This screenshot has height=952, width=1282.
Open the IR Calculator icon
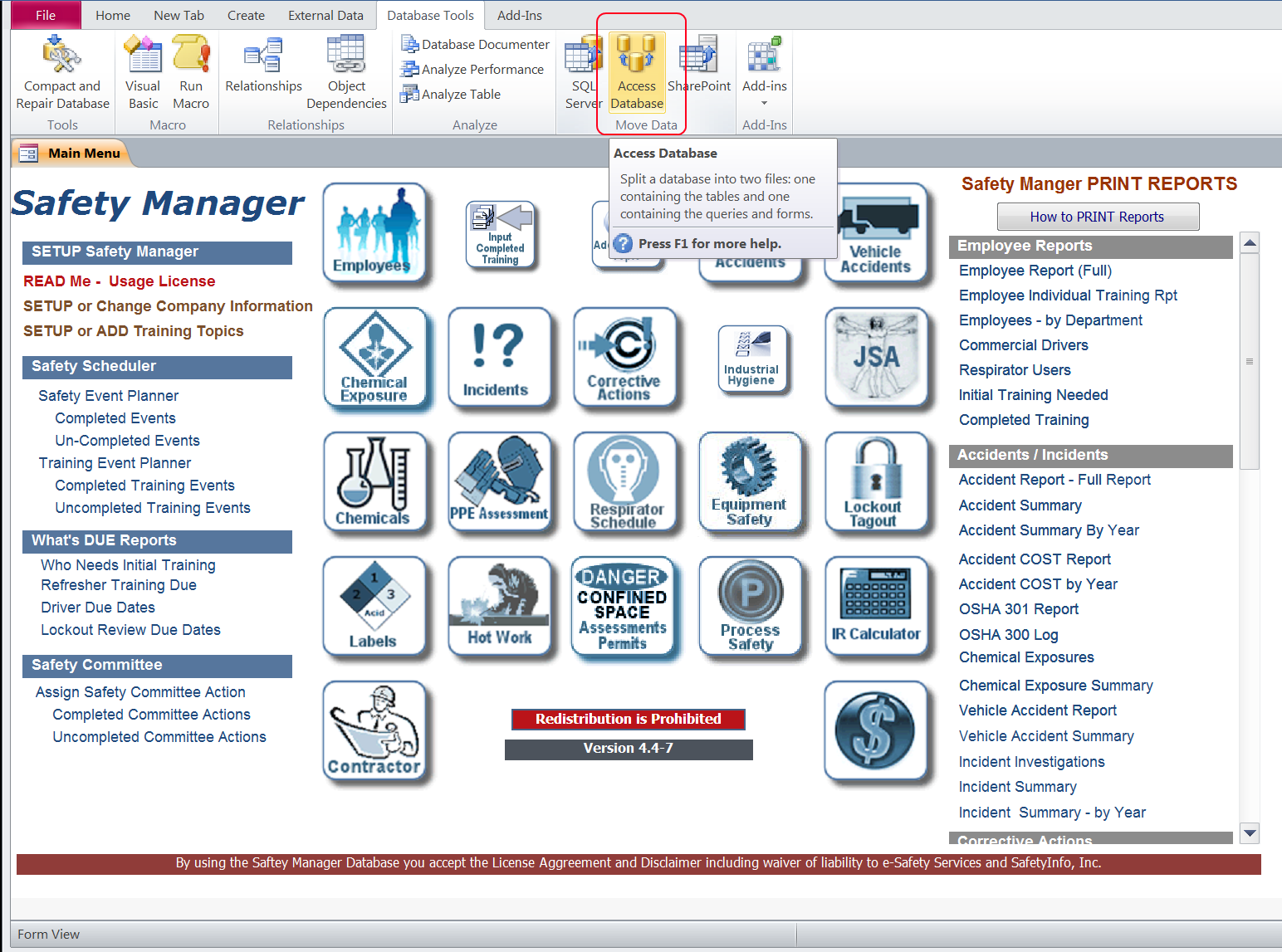click(x=876, y=607)
